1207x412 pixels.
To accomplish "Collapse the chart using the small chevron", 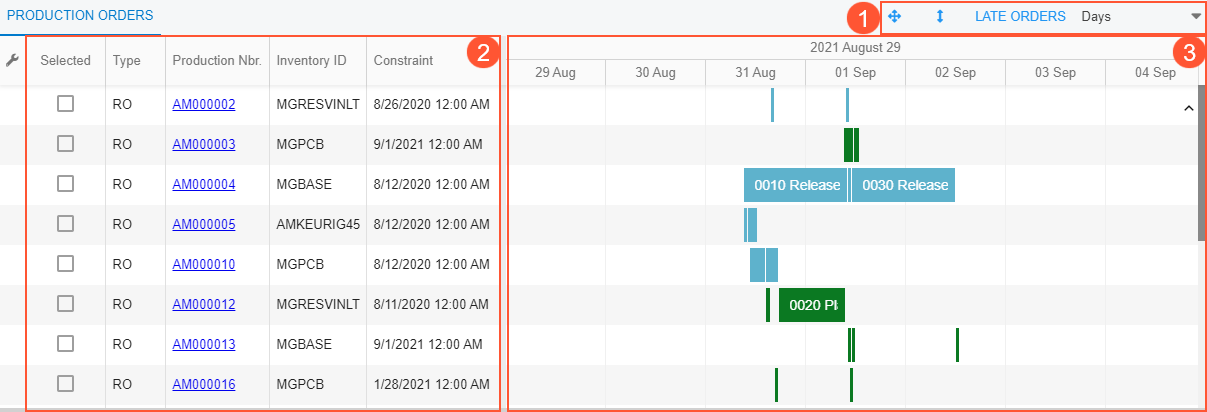I will pyautogui.click(x=1189, y=106).
